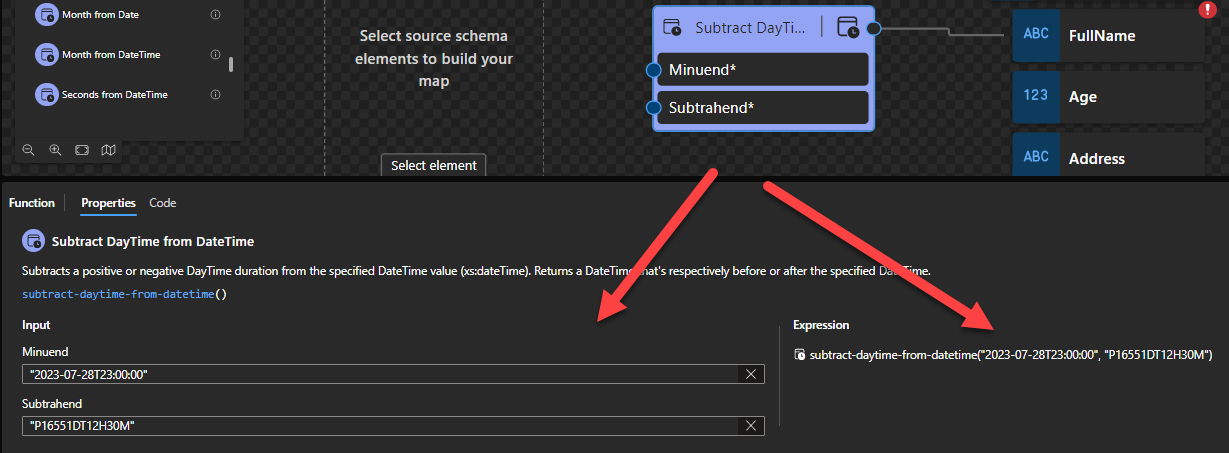Click inside the Minuend text field

(x=380, y=374)
